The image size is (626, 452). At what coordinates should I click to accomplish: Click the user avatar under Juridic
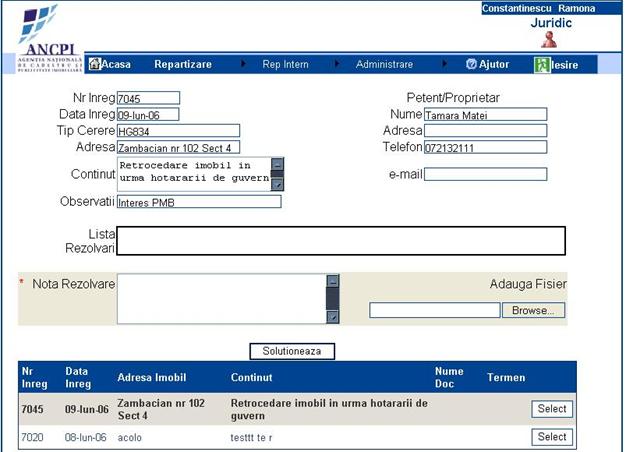pos(549,39)
